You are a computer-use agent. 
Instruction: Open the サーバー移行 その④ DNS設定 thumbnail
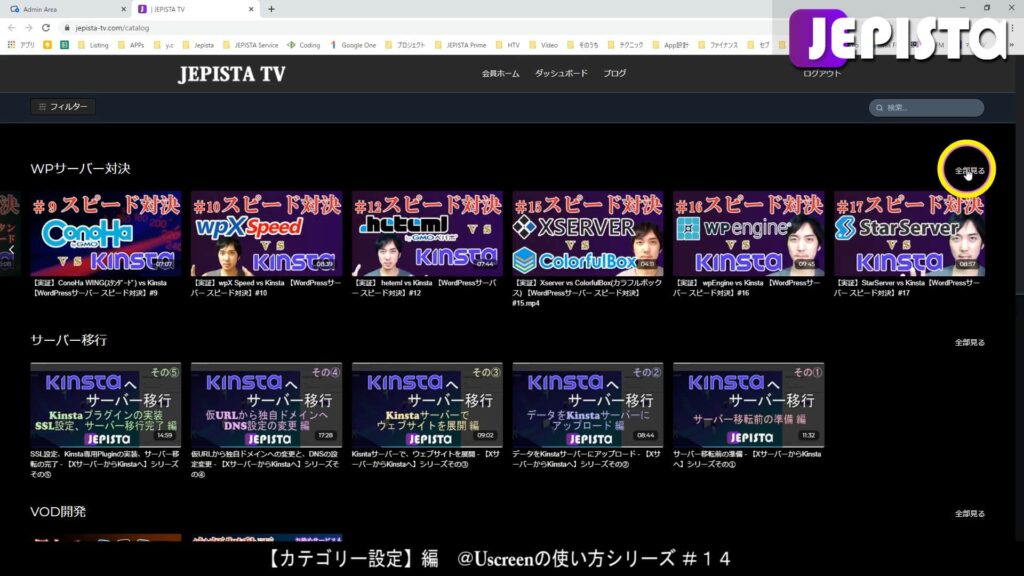(x=266, y=405)
